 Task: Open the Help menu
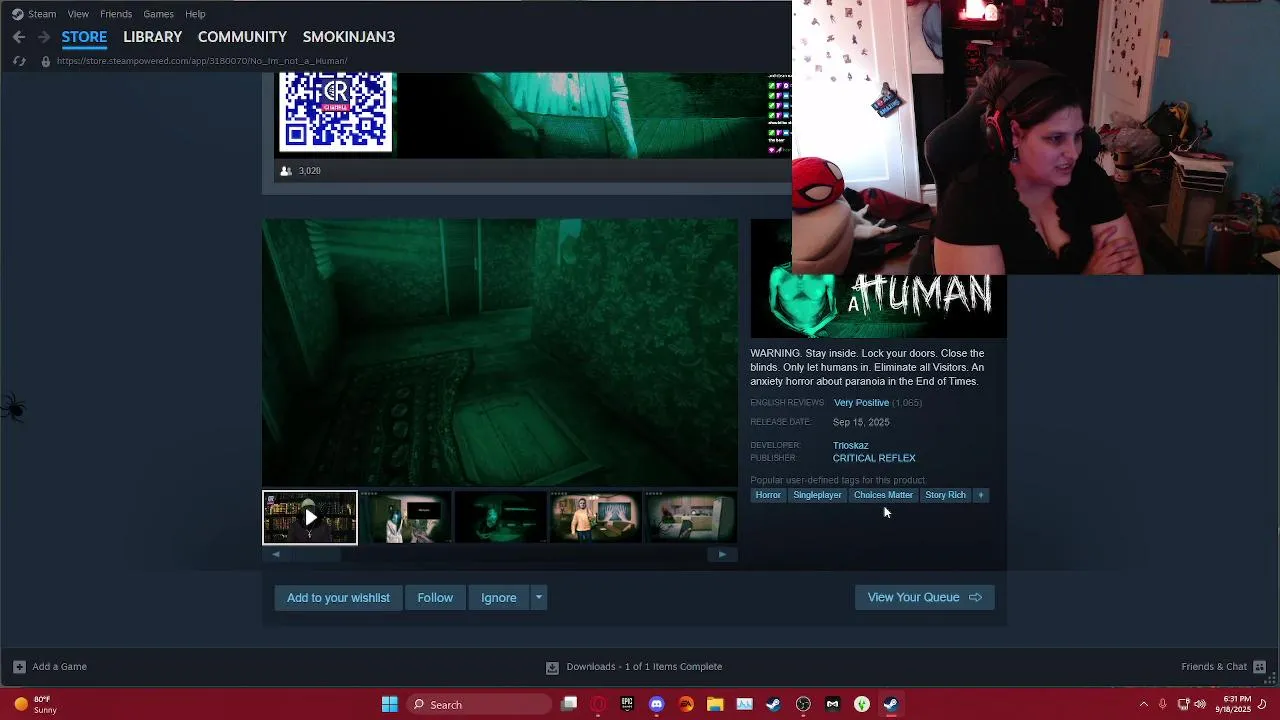click(x=195, y=14)
